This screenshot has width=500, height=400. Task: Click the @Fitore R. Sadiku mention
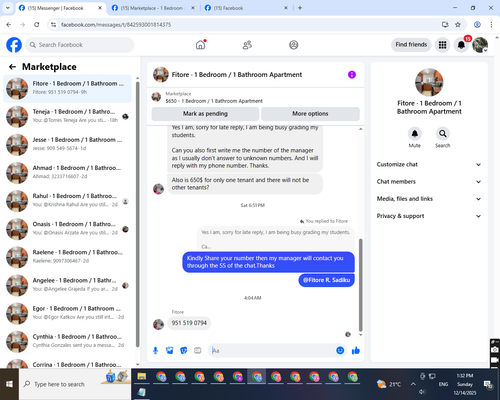[x=326, y=280]
